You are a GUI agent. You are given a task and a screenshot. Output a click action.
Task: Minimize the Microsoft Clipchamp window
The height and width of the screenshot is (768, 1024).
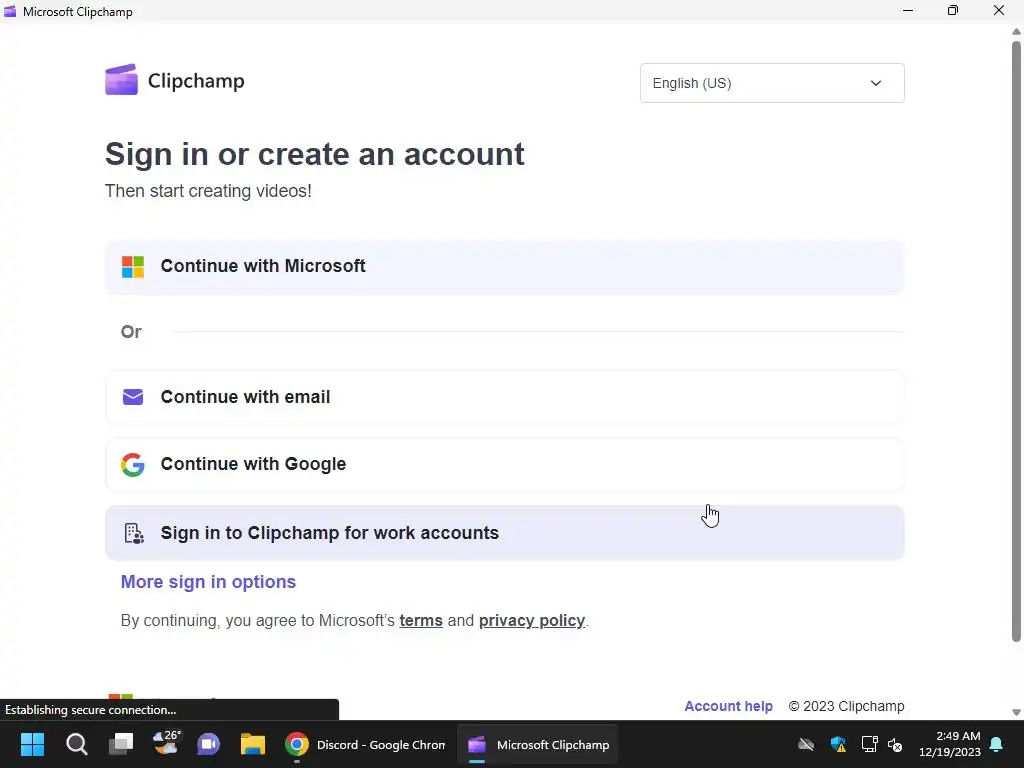pyautogui.click(x=908, y=10)
